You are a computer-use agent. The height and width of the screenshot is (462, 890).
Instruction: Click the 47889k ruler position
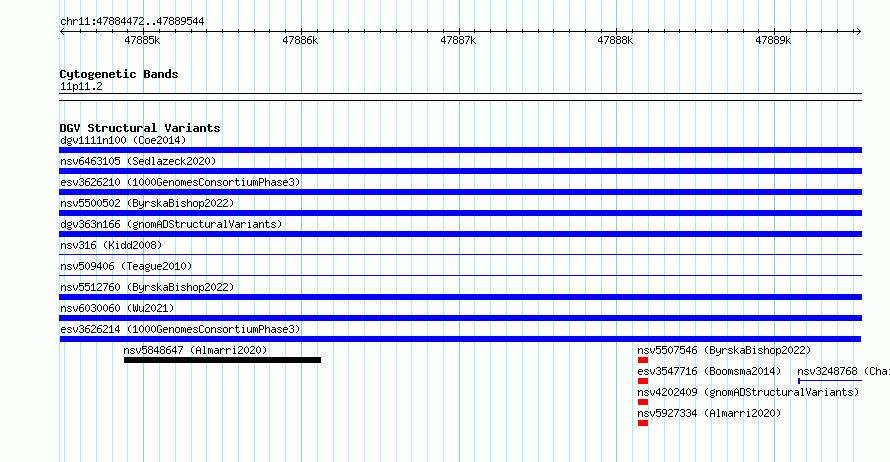tap(773, 40)
